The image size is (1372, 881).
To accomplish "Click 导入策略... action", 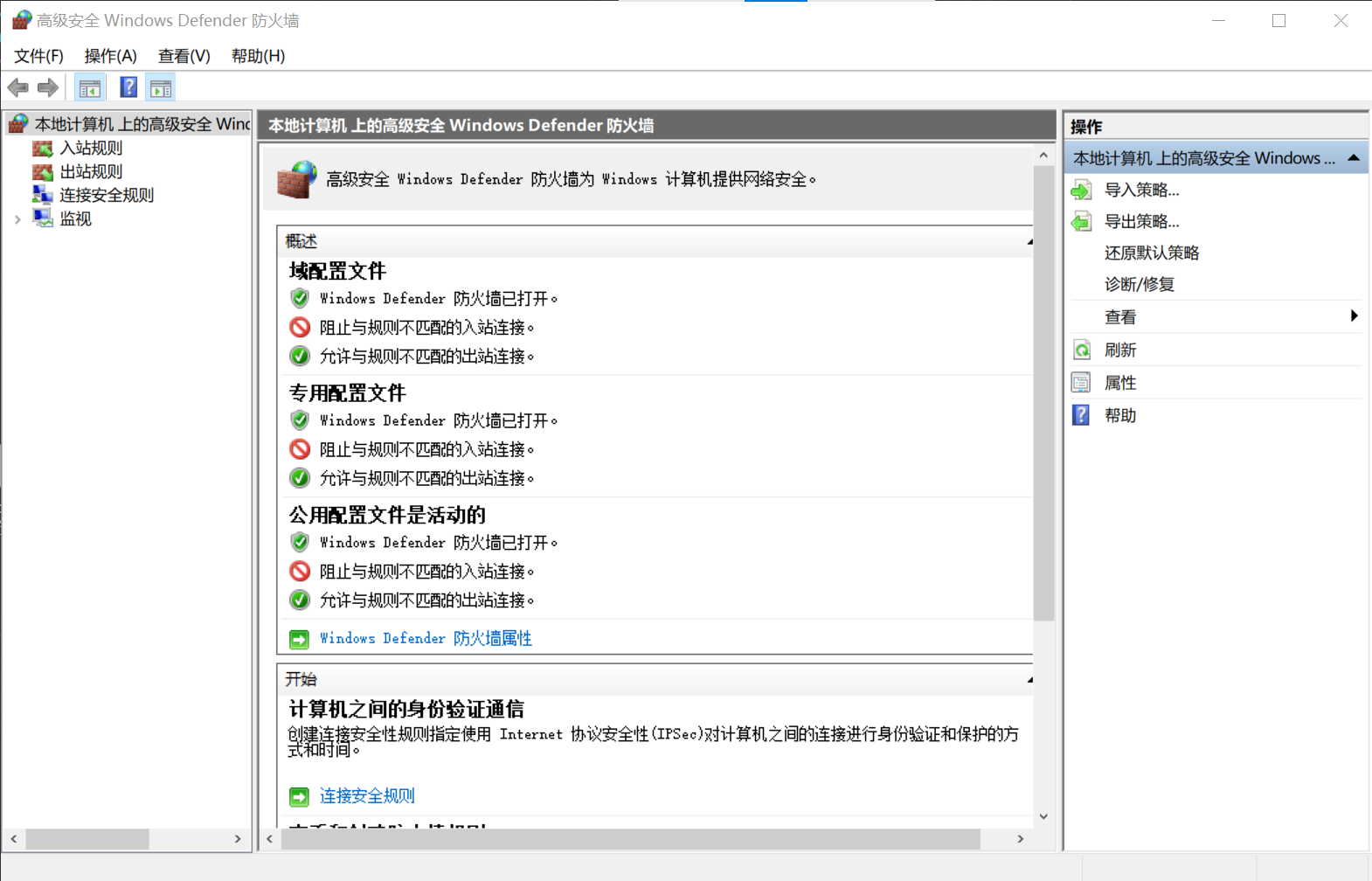I will tap(1142, 190).
